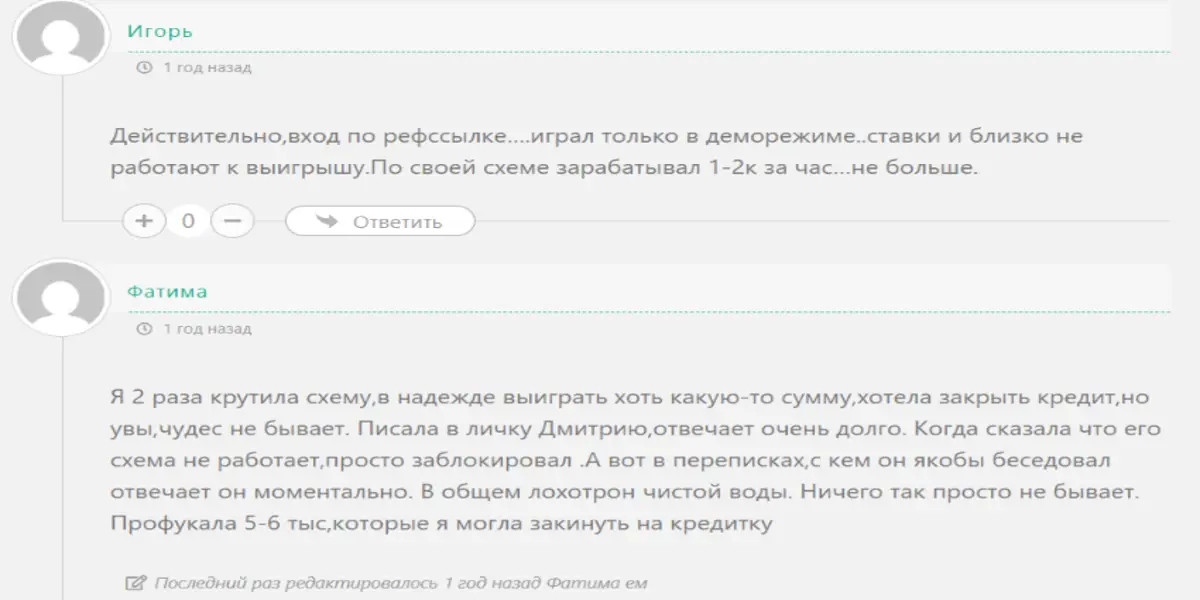Screen dimensions: 1200x600
Task: Open Игорь's avatar icon
Action: pyautogui.click(x=60, y=40)
